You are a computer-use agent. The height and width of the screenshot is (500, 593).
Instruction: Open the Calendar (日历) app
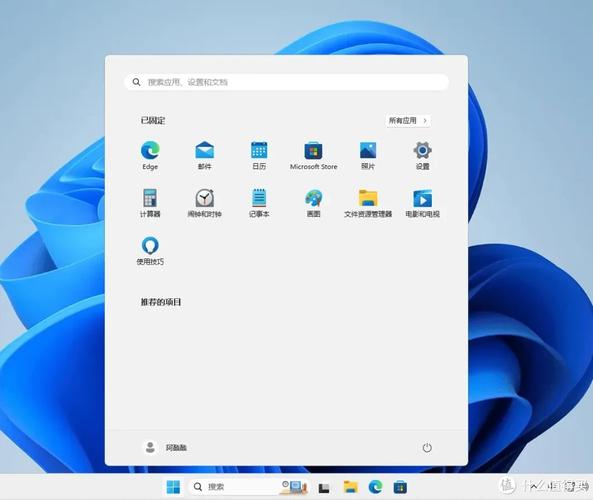(x=259, y=155)
